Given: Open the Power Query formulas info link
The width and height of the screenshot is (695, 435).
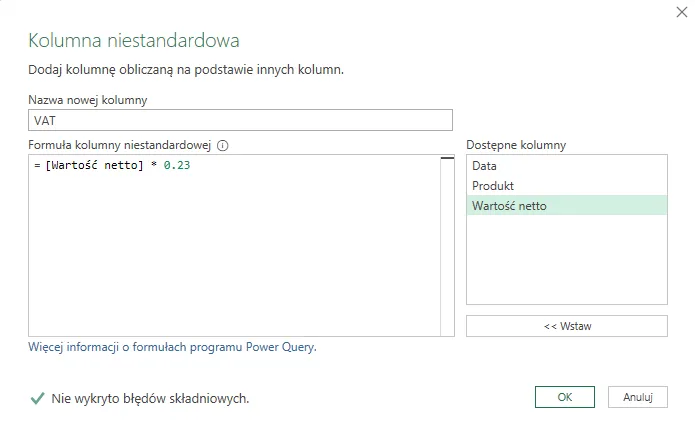Looking at the screenshot, I should 172,348.
